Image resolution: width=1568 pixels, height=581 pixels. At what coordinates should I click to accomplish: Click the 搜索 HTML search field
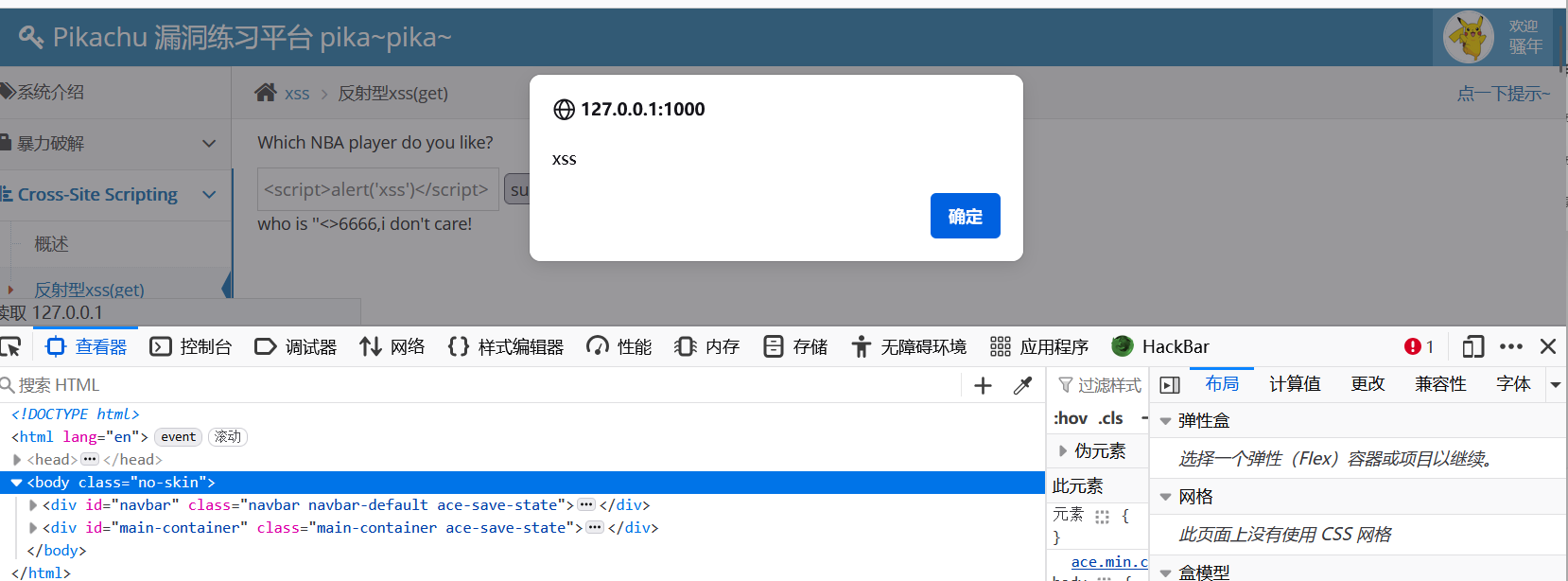point(480,385)
